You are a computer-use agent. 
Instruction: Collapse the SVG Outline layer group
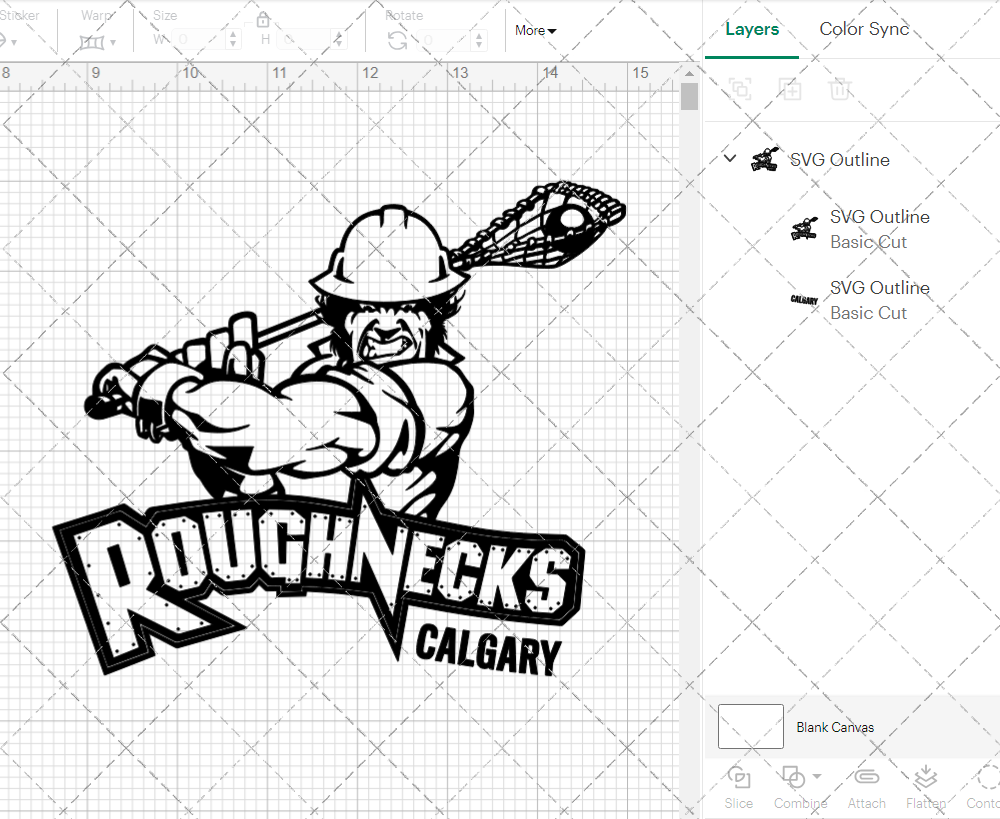pos(729,158)
